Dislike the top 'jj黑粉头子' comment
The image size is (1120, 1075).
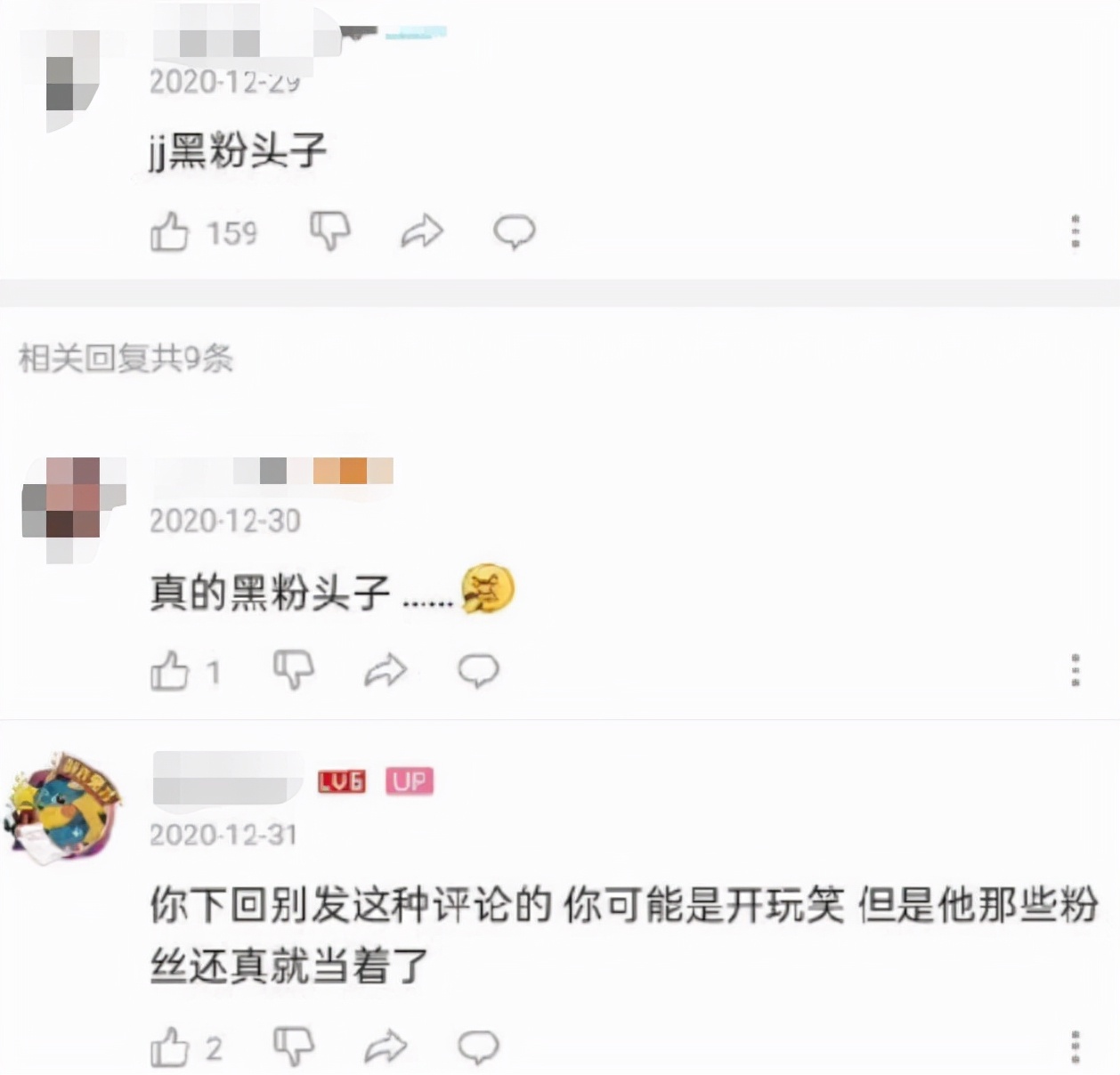pyautogui.click(x=330, y=231)
